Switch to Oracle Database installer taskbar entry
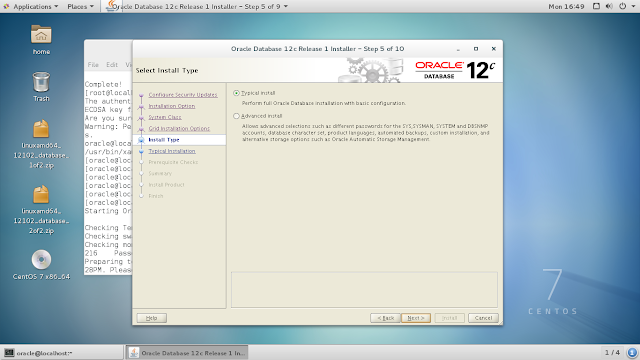640x360 pixels. pos(187,353)
